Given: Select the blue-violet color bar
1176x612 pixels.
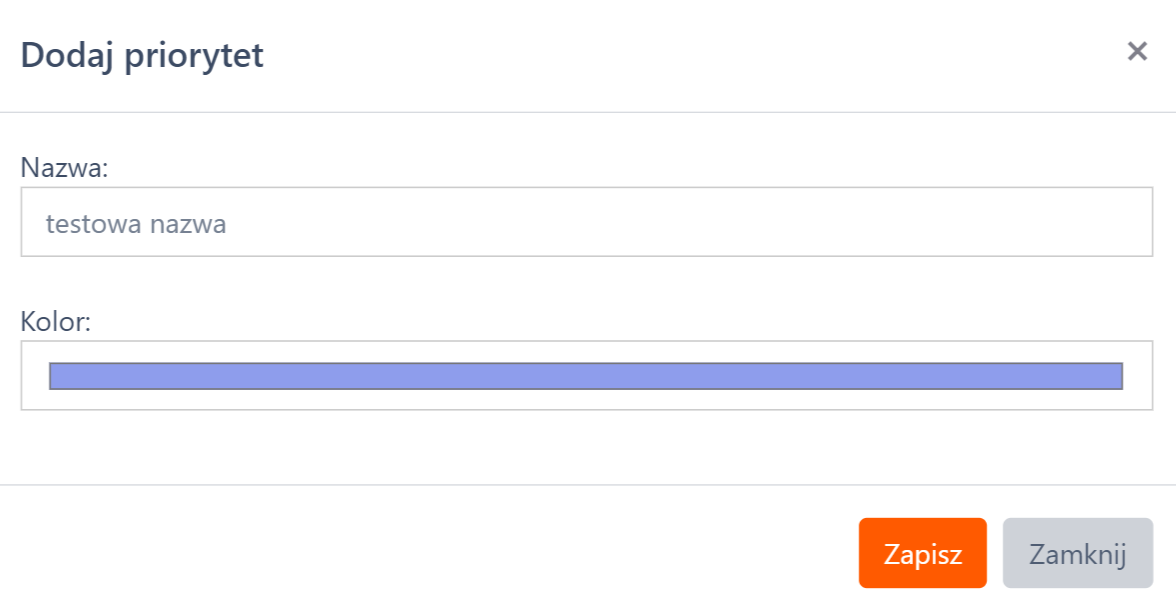Looking at the screenshot, I should [x=586, y=376].
